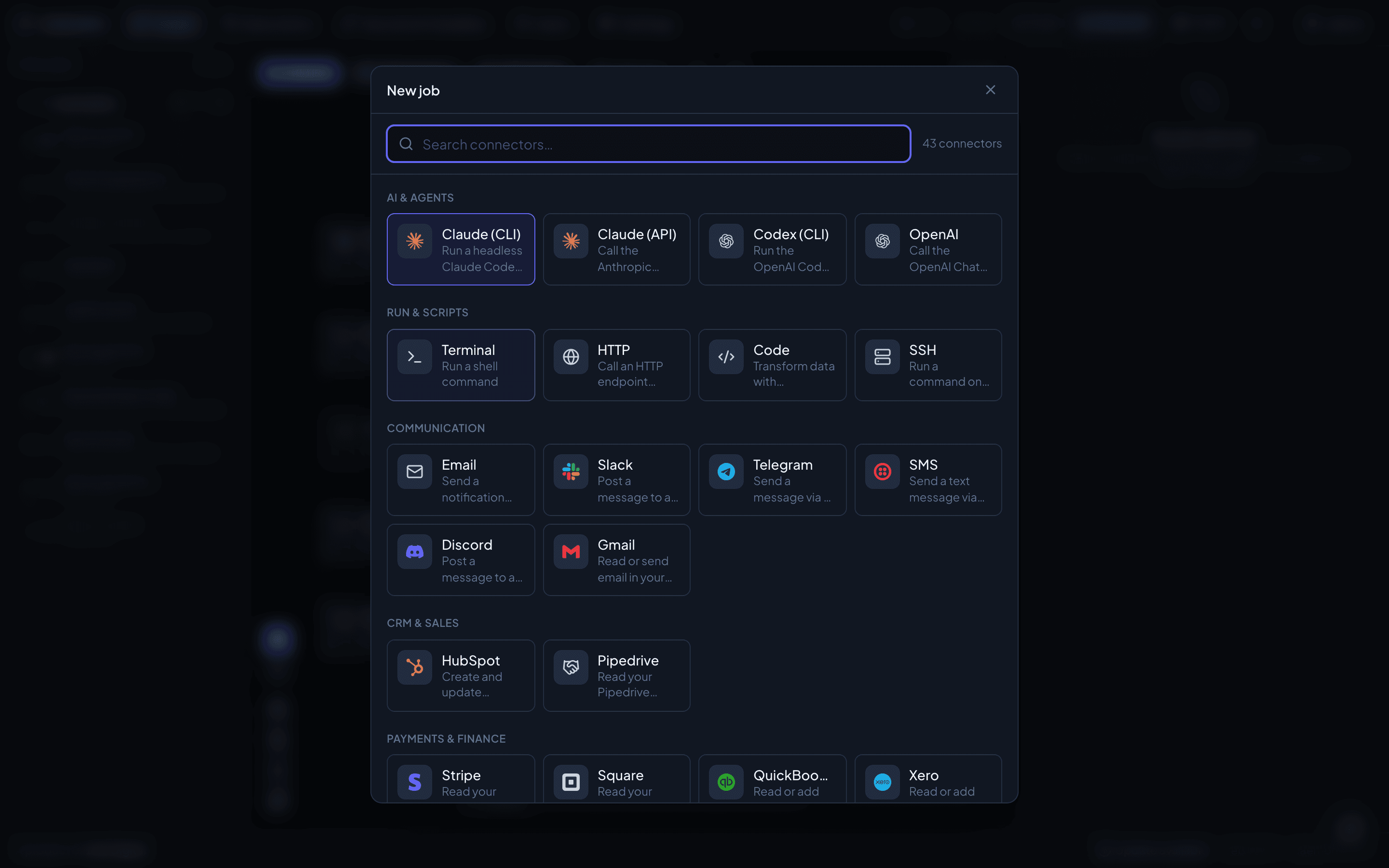Click the Gmail M logo icon
Screen dimensions: 1389x868
coord(571,552)
